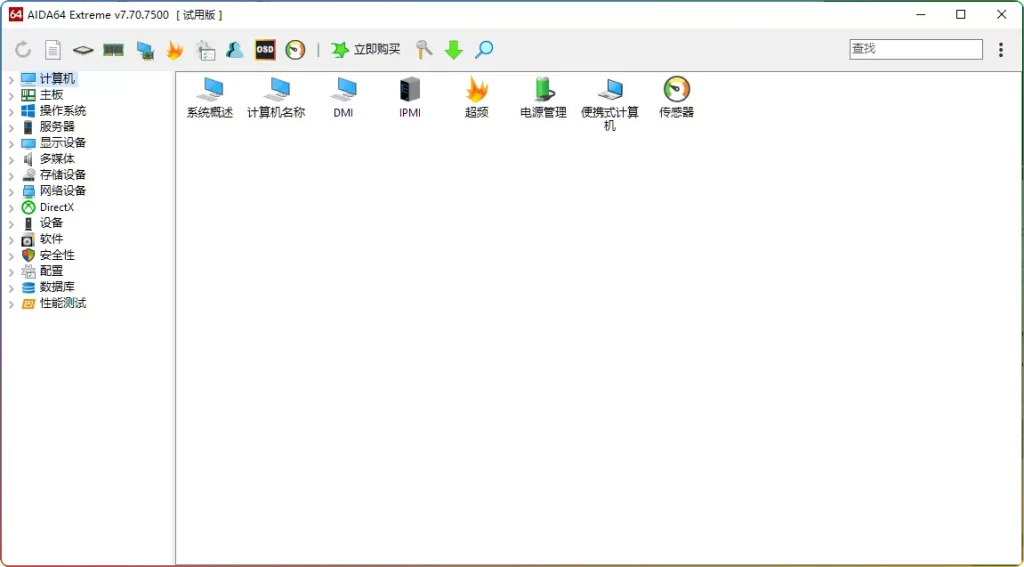The height and width of the screenshot is (567, 1024).
Task: Expand the 网络设备 tree node arrow
Action: [11, 192]
